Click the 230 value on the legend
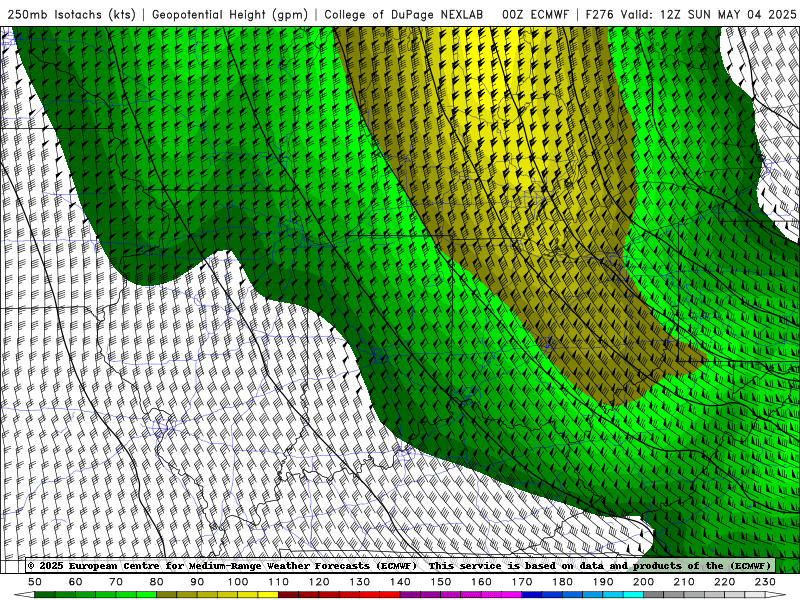 [765, 582]
